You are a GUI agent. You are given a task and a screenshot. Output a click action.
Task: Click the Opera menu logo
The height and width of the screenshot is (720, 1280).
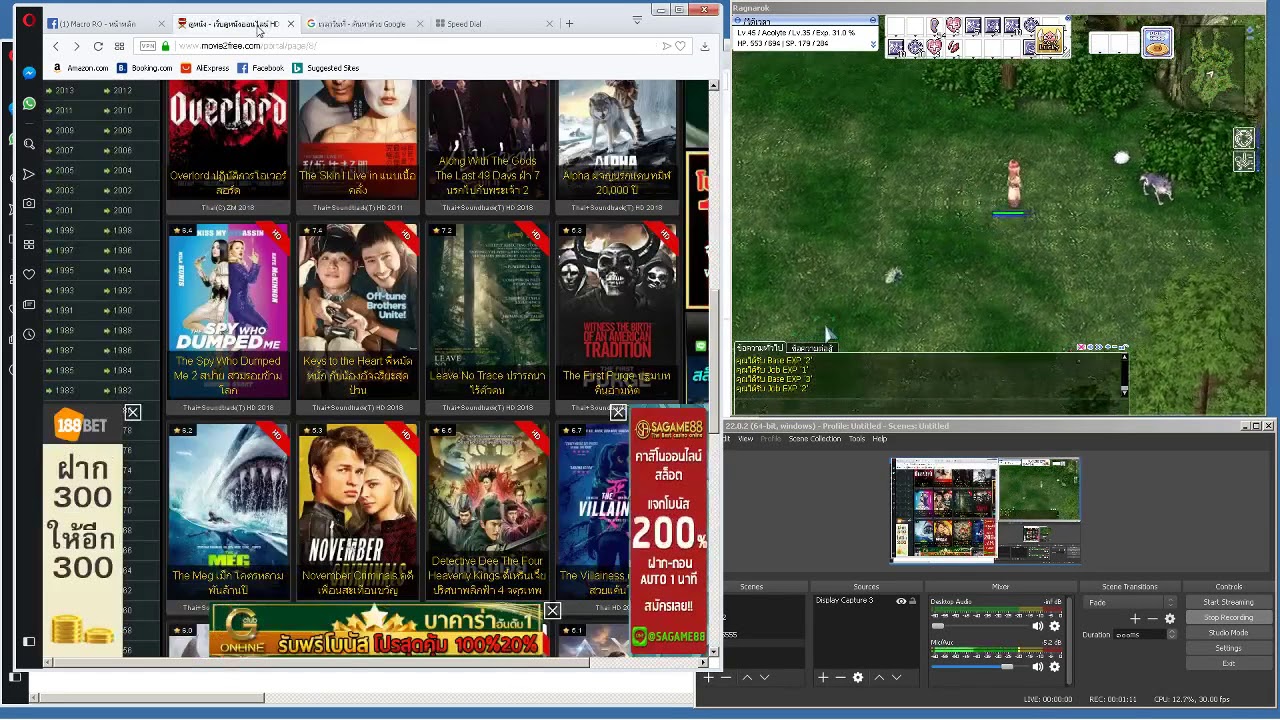coord(29,21)
